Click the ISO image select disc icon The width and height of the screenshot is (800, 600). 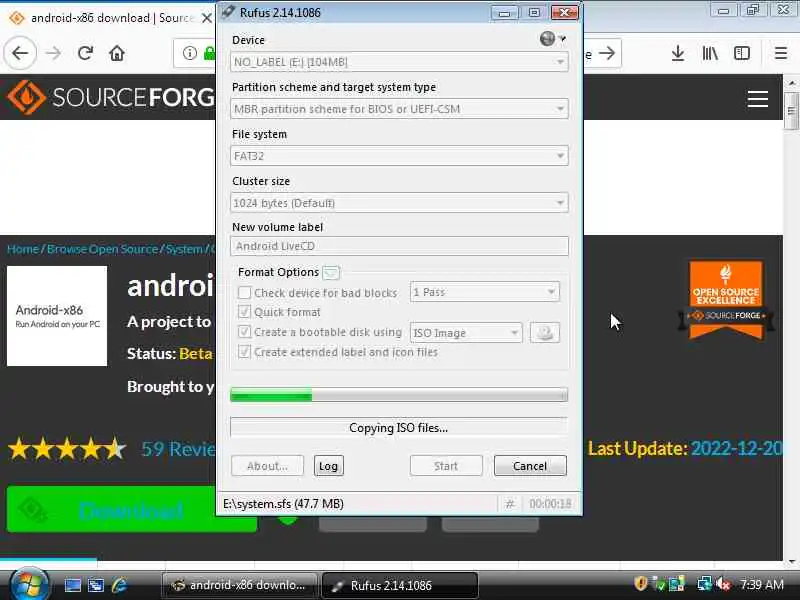(544, 333)
